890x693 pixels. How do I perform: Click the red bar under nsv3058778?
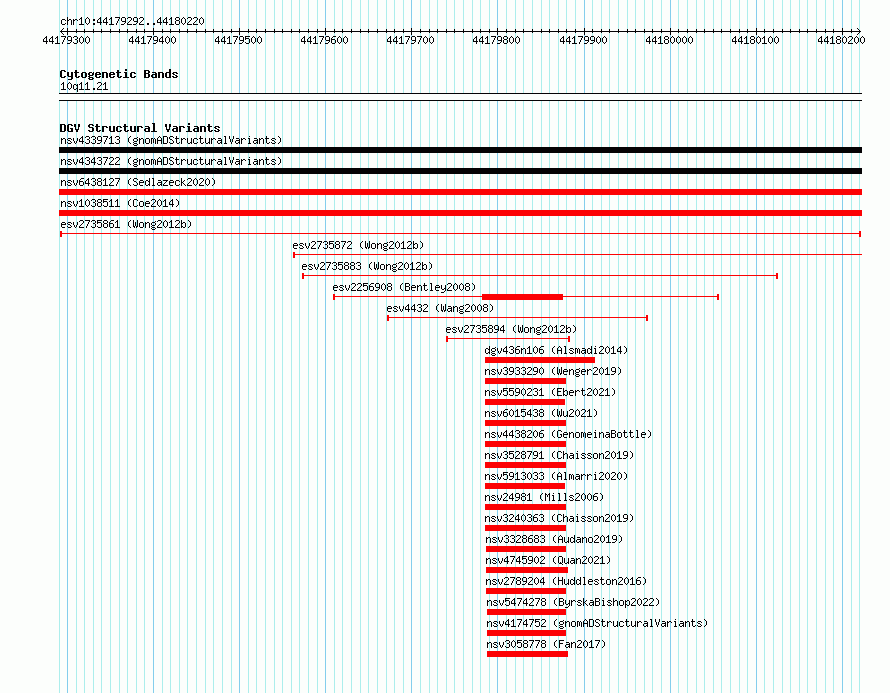pyautogui.click(x=527, y=654)
